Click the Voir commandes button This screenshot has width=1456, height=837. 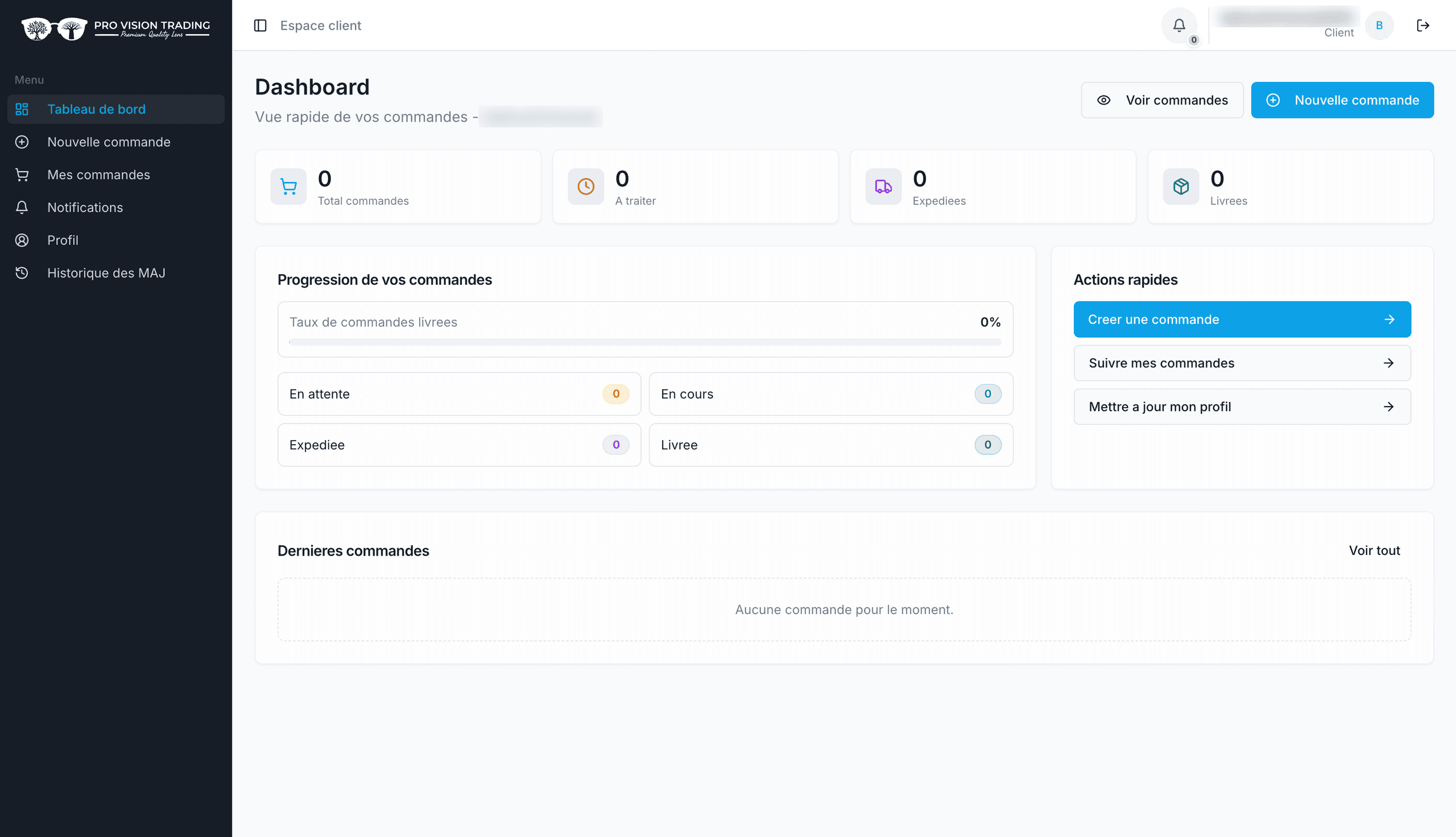pos(1163,100)
